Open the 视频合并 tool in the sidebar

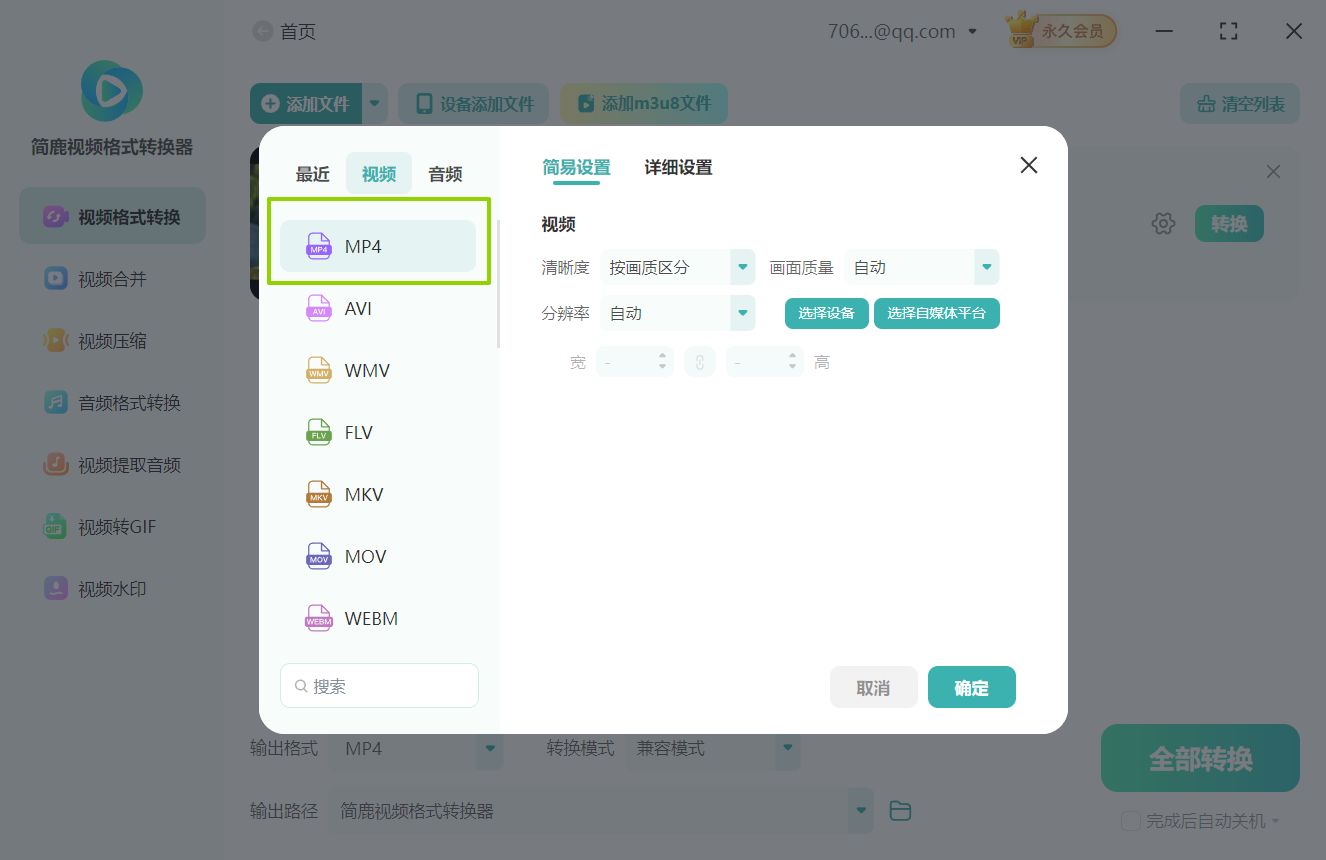coord(112,278)
